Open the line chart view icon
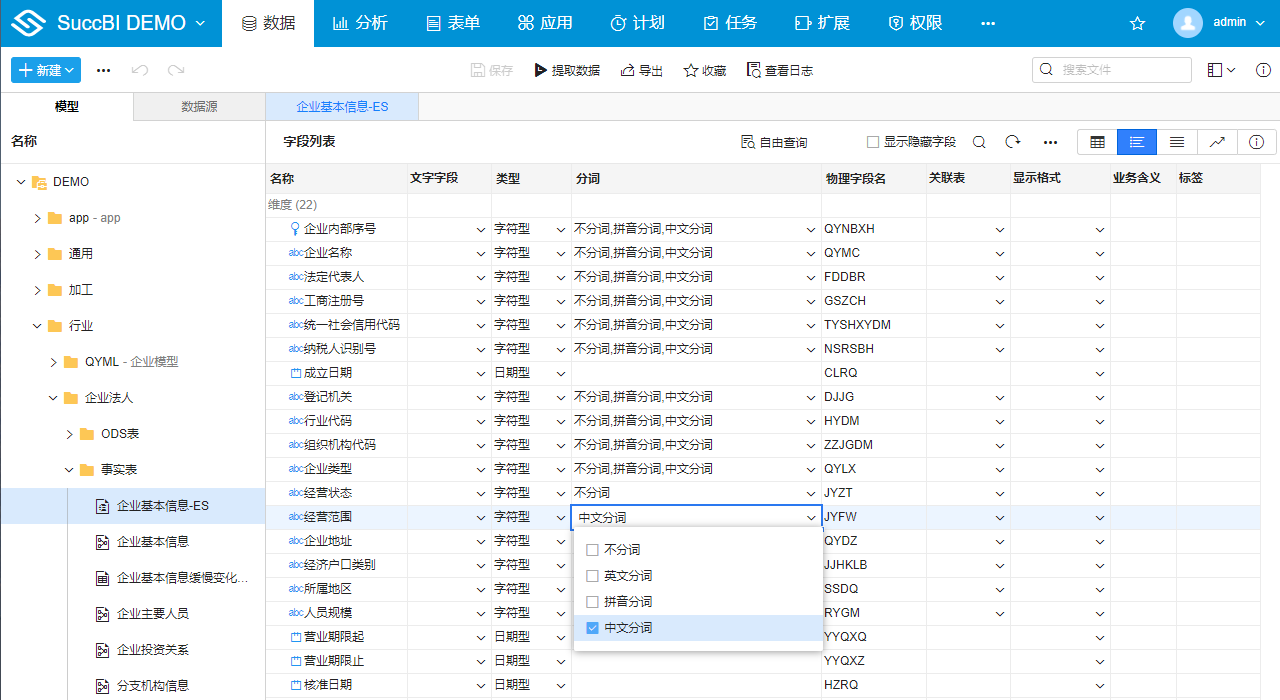 1217,142
